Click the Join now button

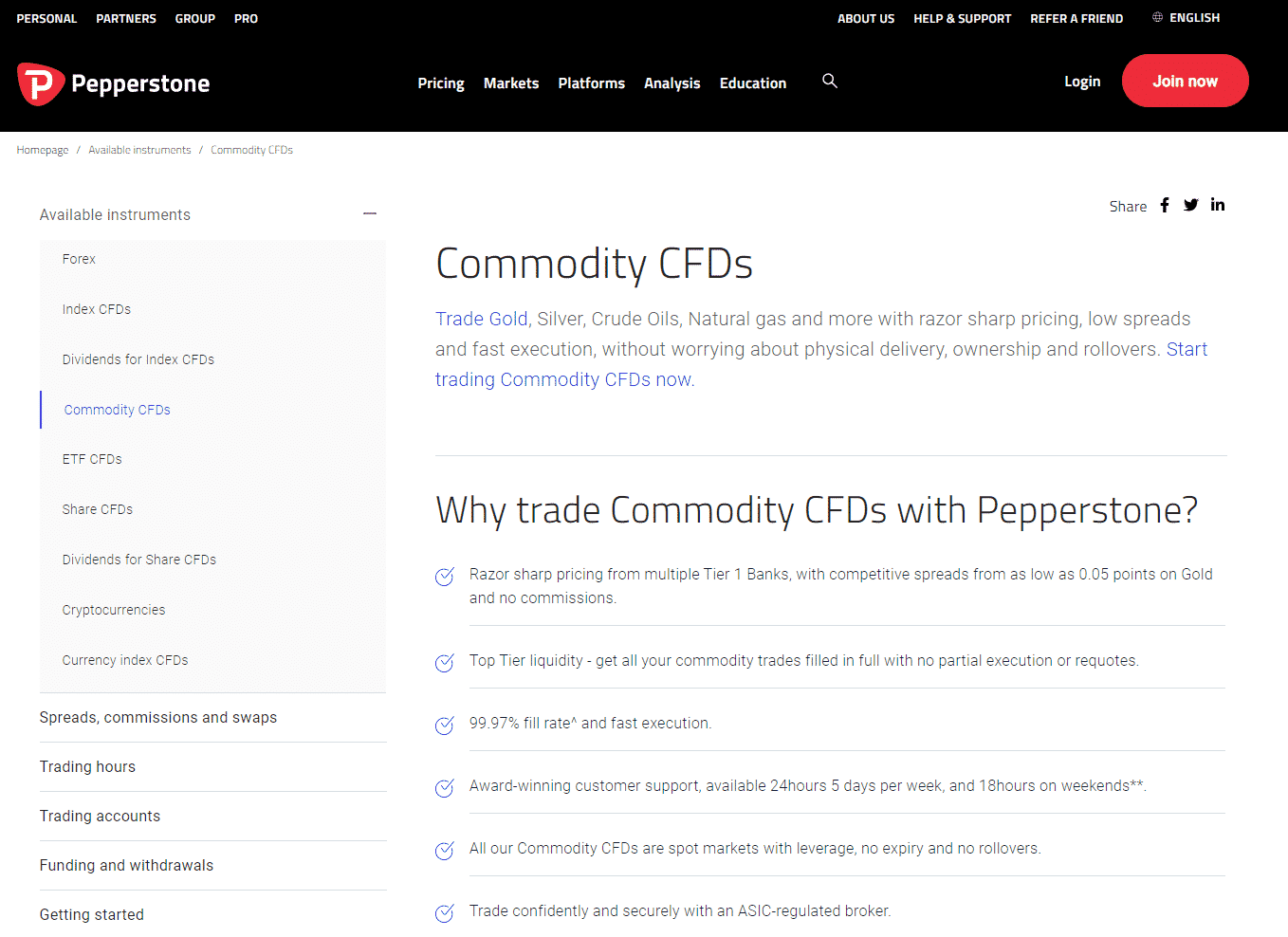tap(1185, 82)
